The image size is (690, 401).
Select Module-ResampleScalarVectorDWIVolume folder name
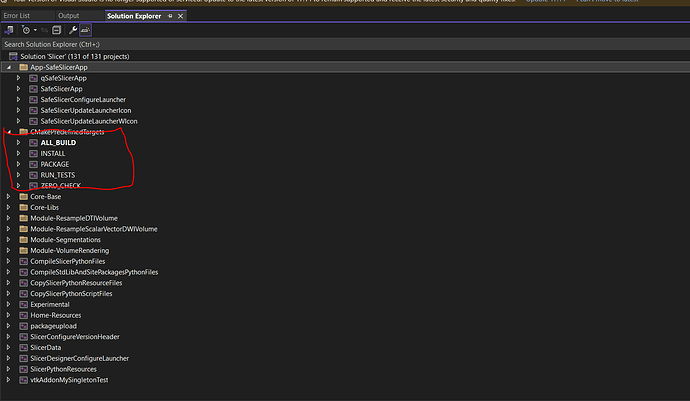(x=94, y=229)
